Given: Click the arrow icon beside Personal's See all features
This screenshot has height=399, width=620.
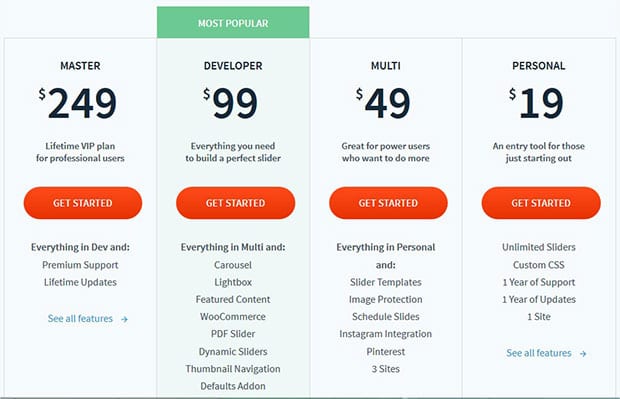Looking at the screenshot, I should point(583,354).
